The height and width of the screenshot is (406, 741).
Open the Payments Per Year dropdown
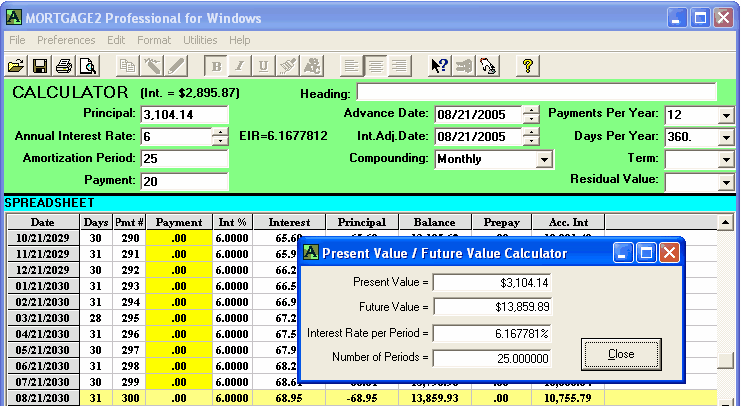click(x=726, y=114)
